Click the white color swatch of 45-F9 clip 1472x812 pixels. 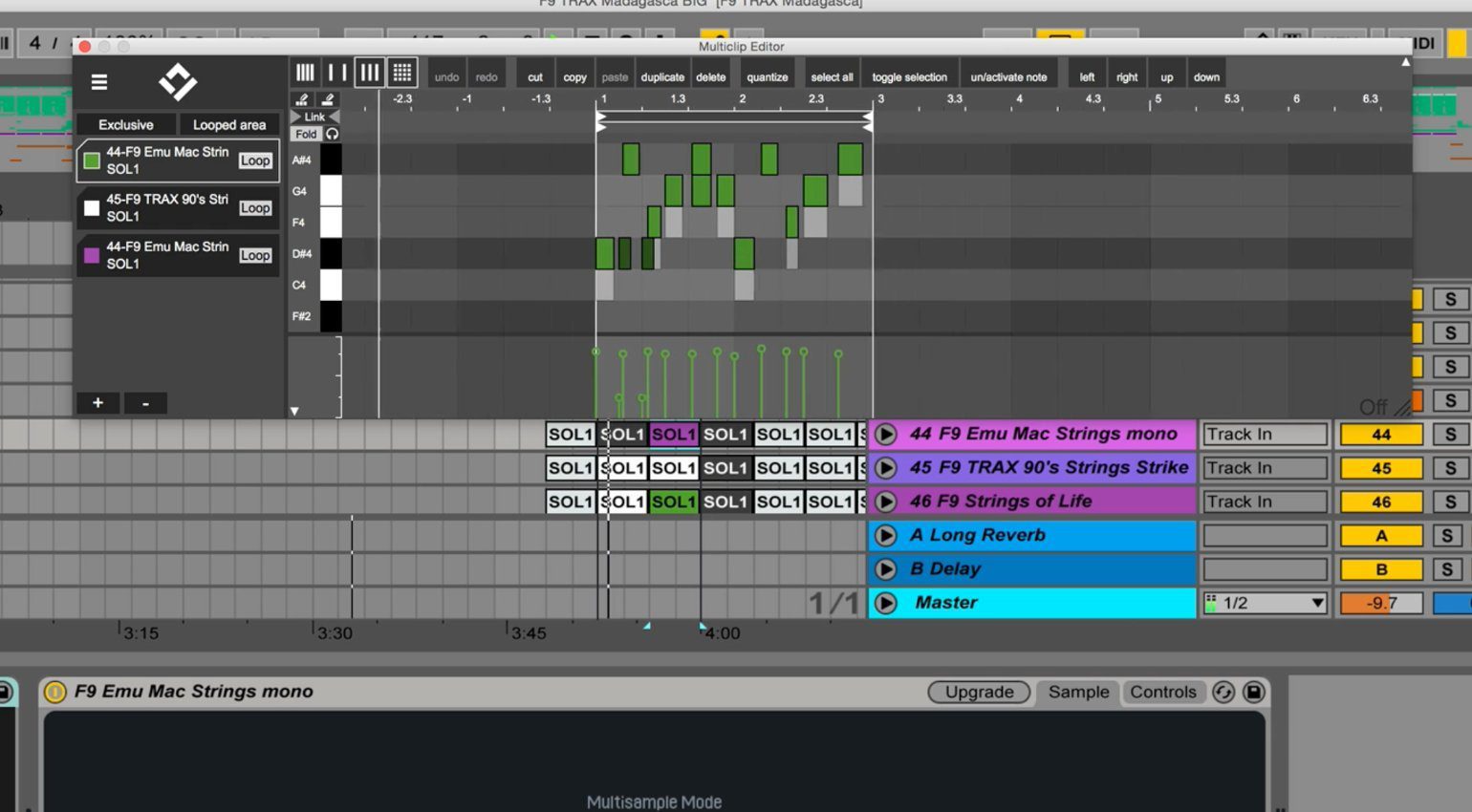(x=92, y=208)
